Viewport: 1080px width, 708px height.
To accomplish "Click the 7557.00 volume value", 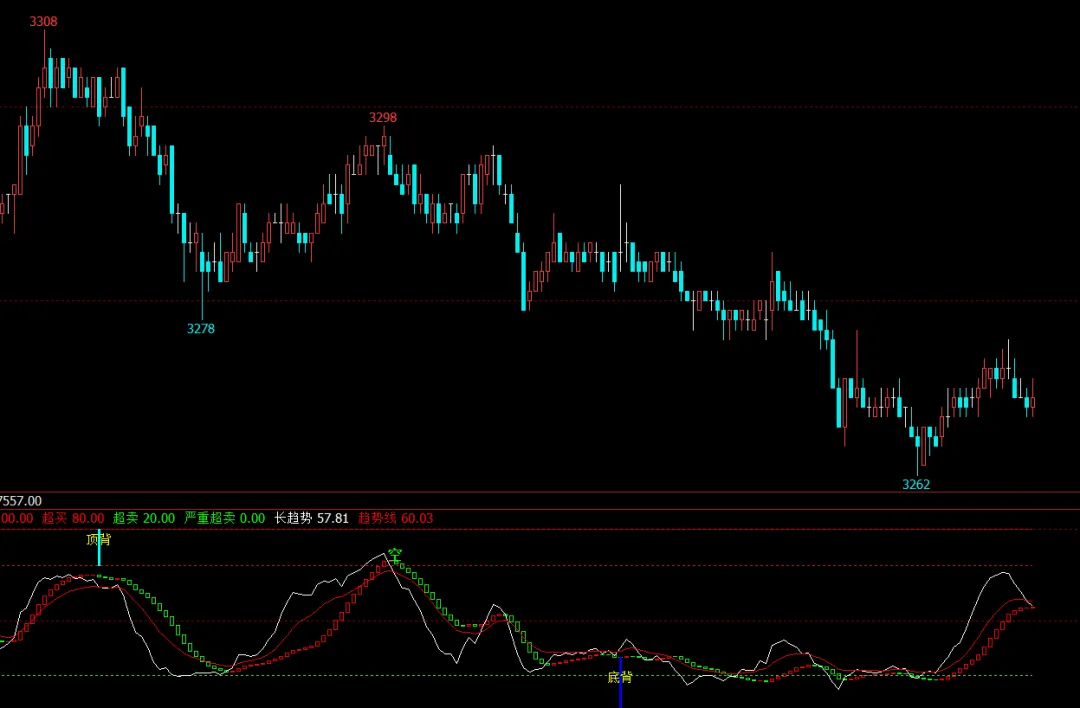I will 21,501.
